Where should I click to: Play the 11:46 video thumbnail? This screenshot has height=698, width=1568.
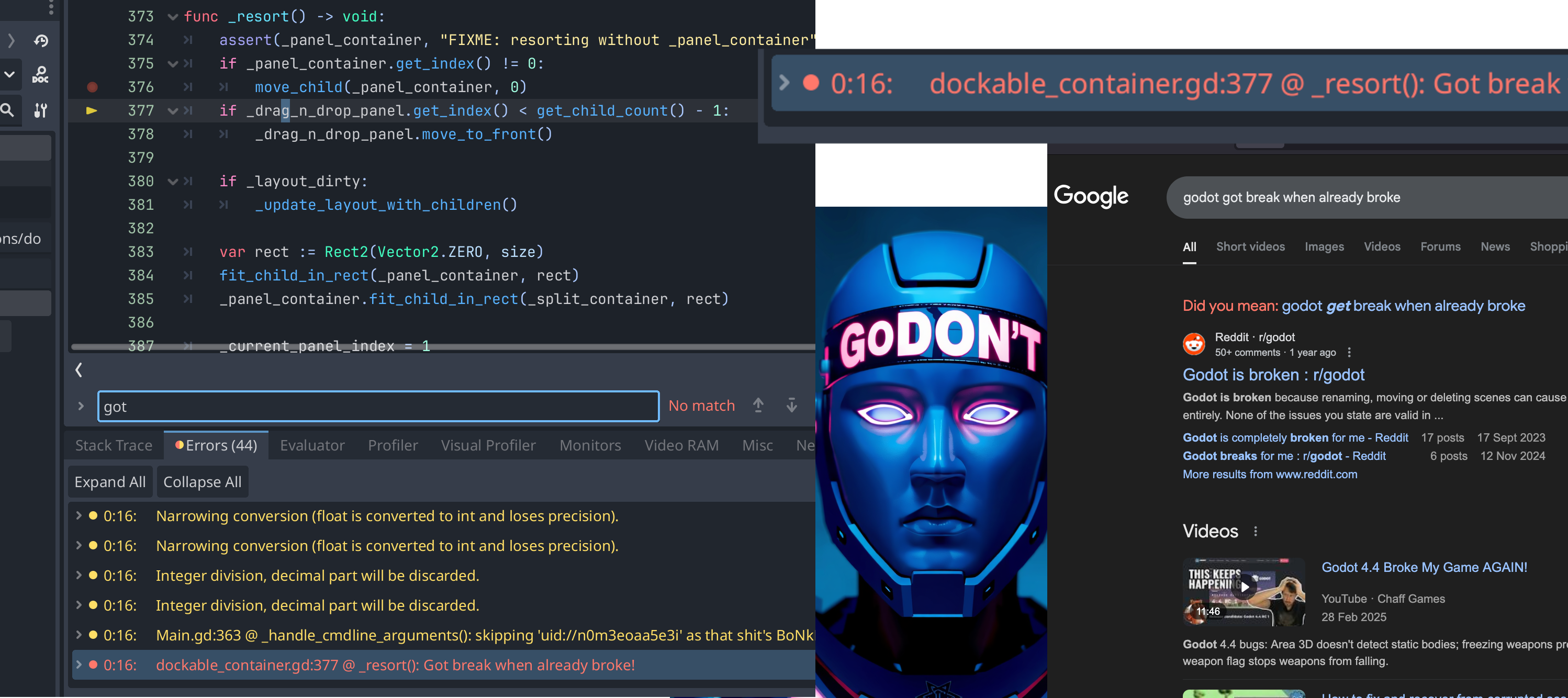coord(1244,591)
